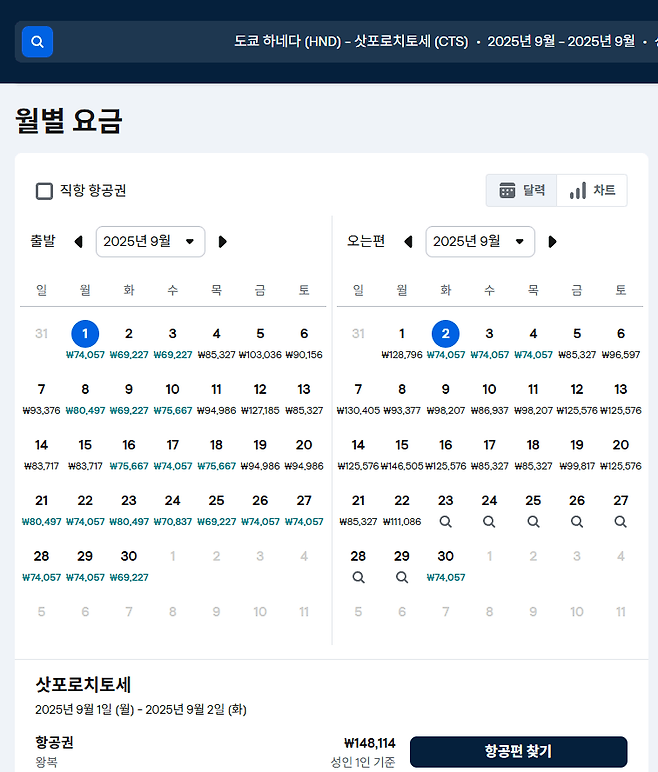Screen dimensions: 658x772
Task: Select departure date 5 priced ₩103,036
Action: (260, 341)
